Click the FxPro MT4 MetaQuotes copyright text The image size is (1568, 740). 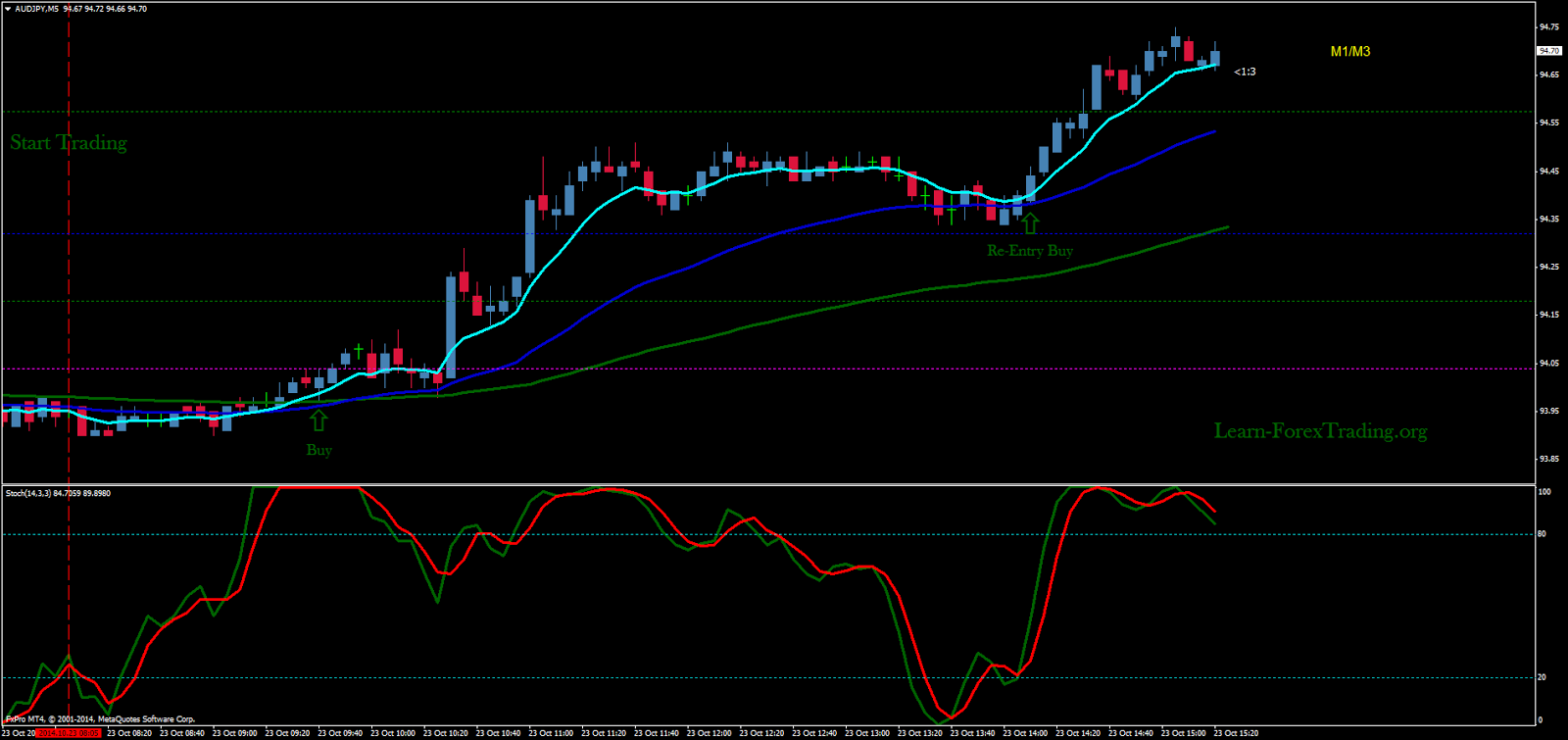100,719
